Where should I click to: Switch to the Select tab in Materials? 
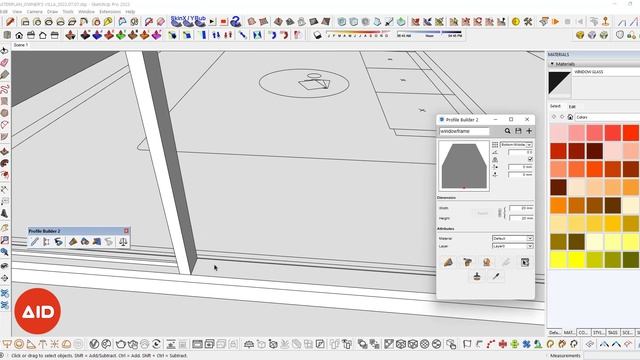coord(555,106)
